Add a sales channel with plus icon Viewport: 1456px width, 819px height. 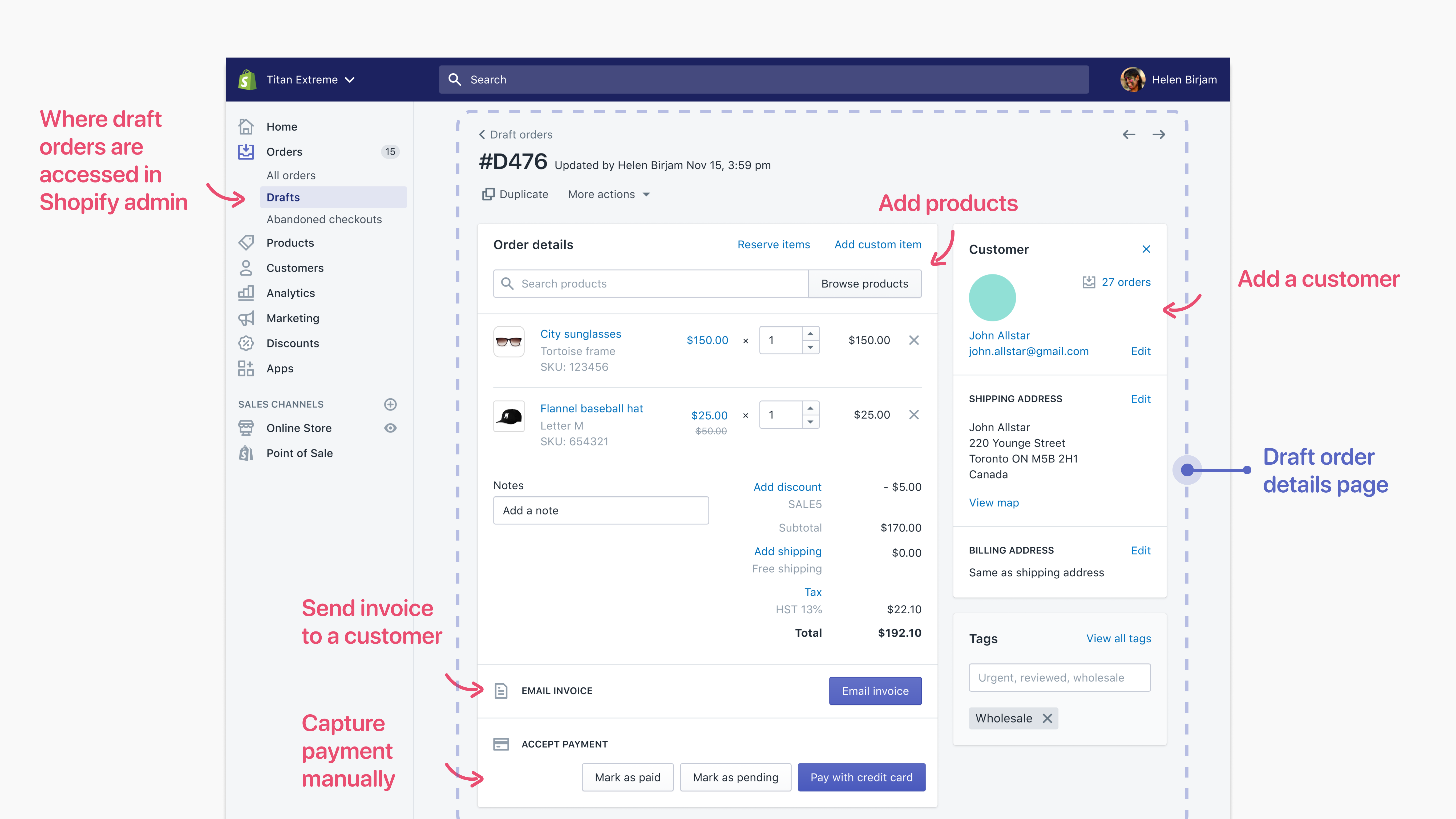(x=391, y=404)
